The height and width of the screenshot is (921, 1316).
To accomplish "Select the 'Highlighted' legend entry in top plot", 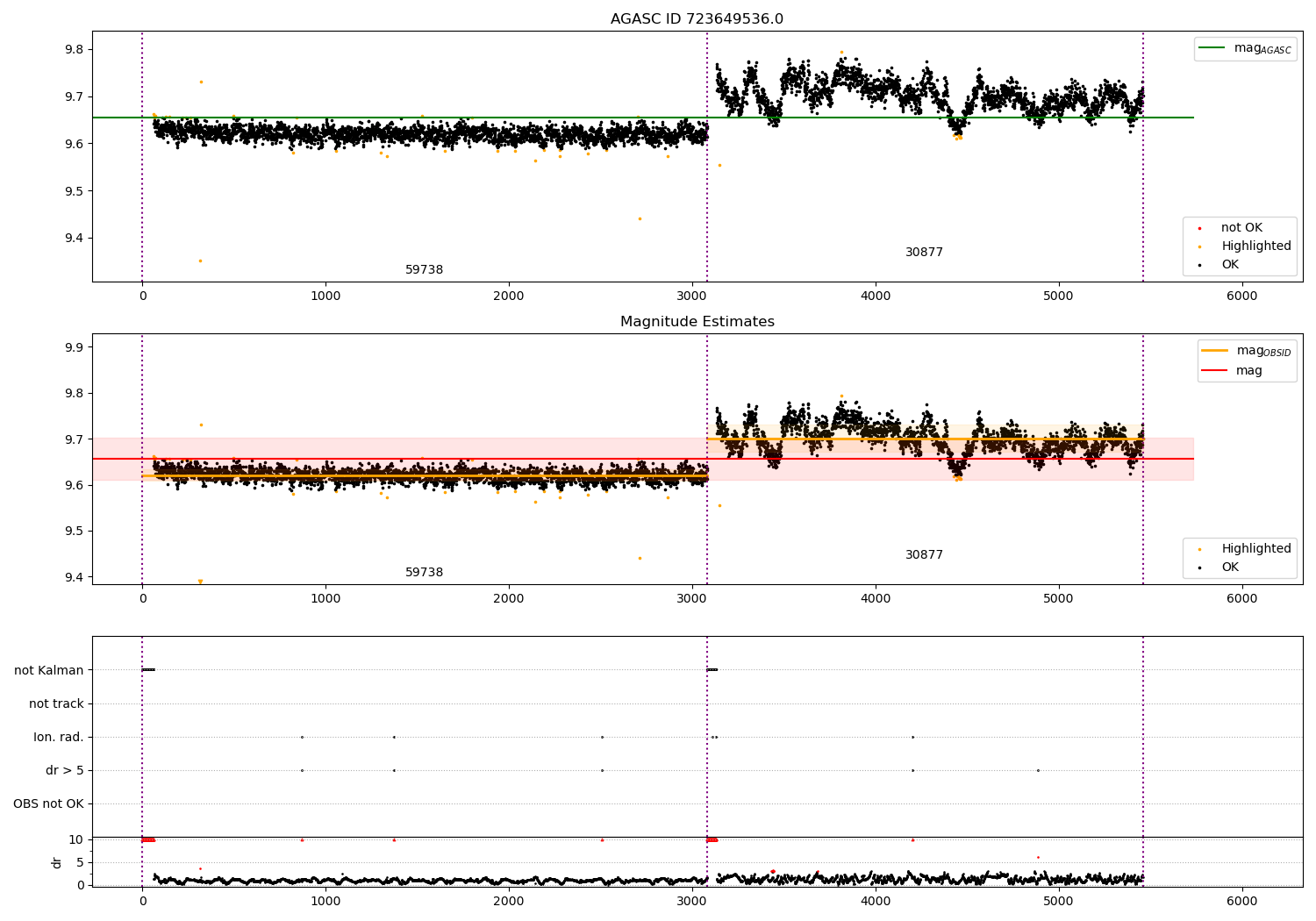I will pyautogui.click(x=1255, y=246).
